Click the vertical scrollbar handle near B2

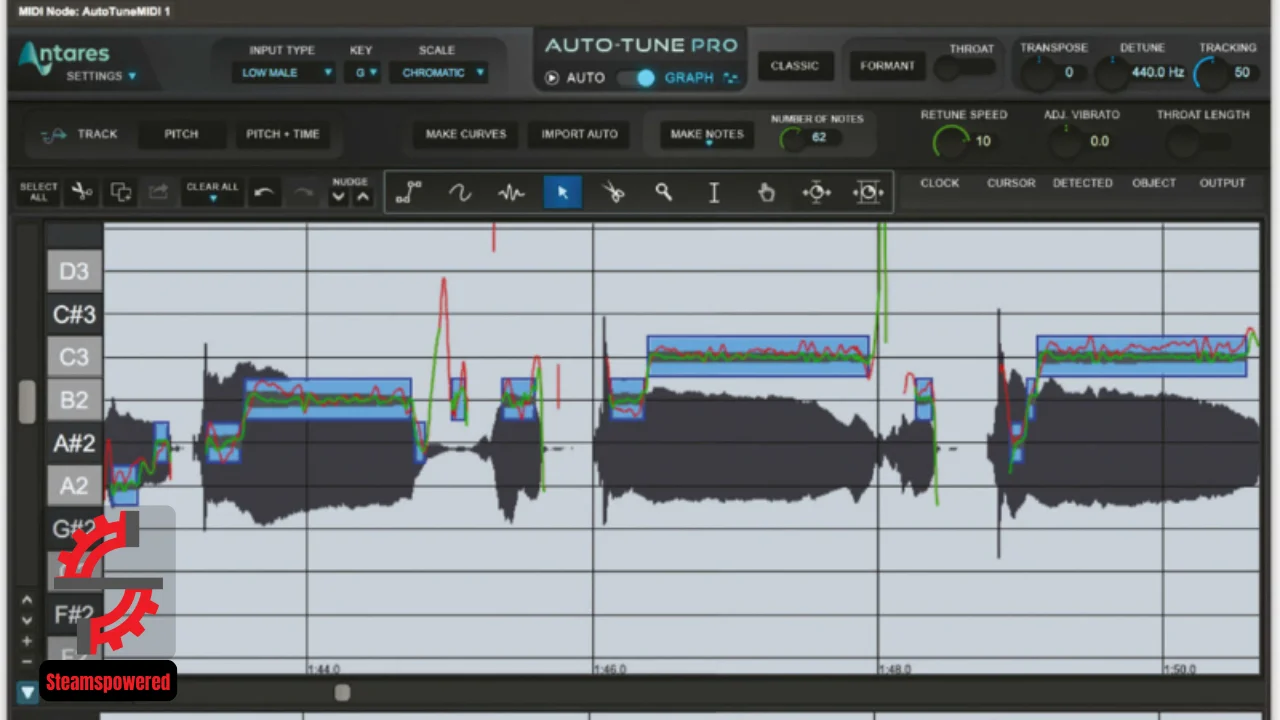point(27,401)
